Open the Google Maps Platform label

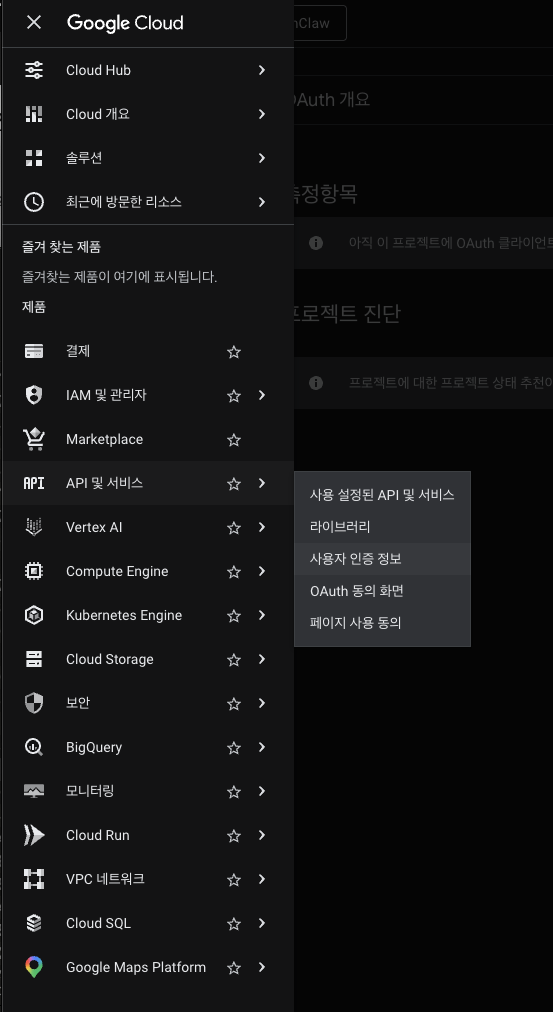click(x=136, y=967)
